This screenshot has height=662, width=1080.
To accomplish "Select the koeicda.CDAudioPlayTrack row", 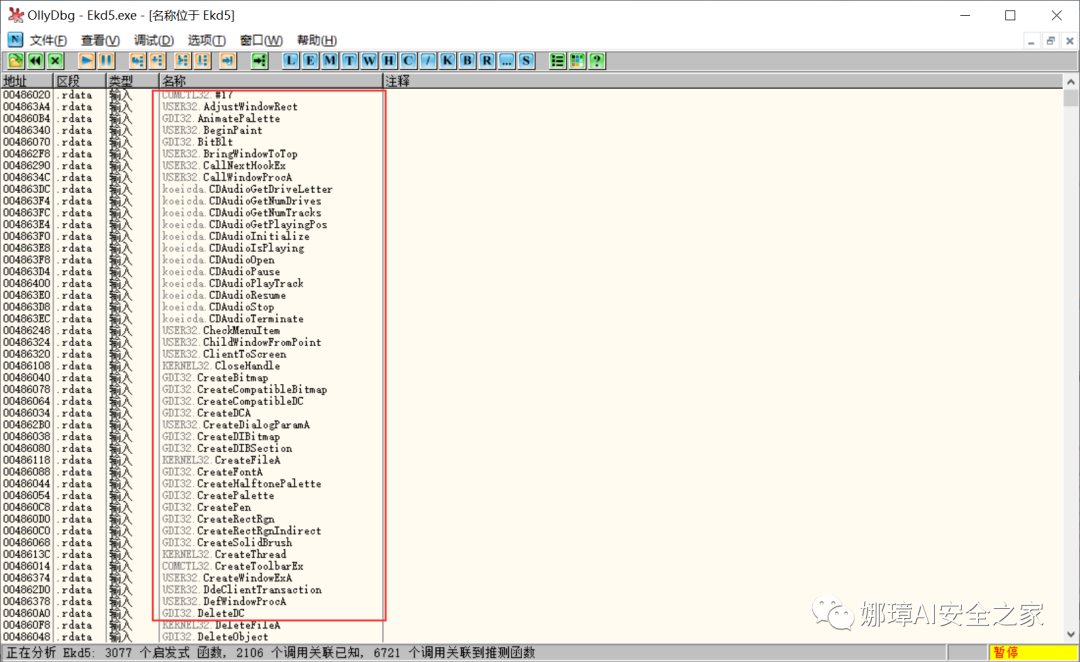I will (x=532, y=283).
